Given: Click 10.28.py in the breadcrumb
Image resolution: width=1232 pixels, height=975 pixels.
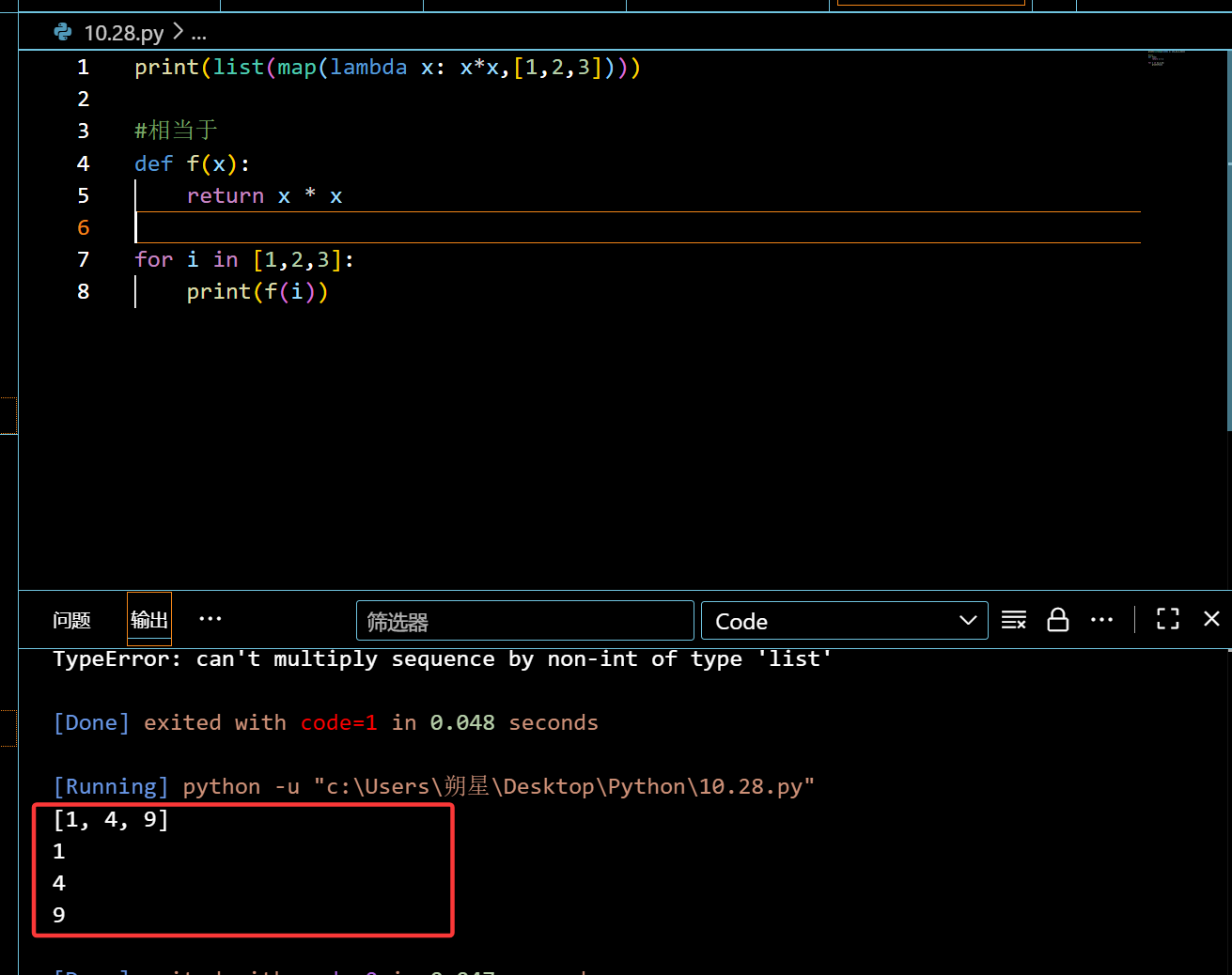Looking at the screenshot, I should pos(123,33).
